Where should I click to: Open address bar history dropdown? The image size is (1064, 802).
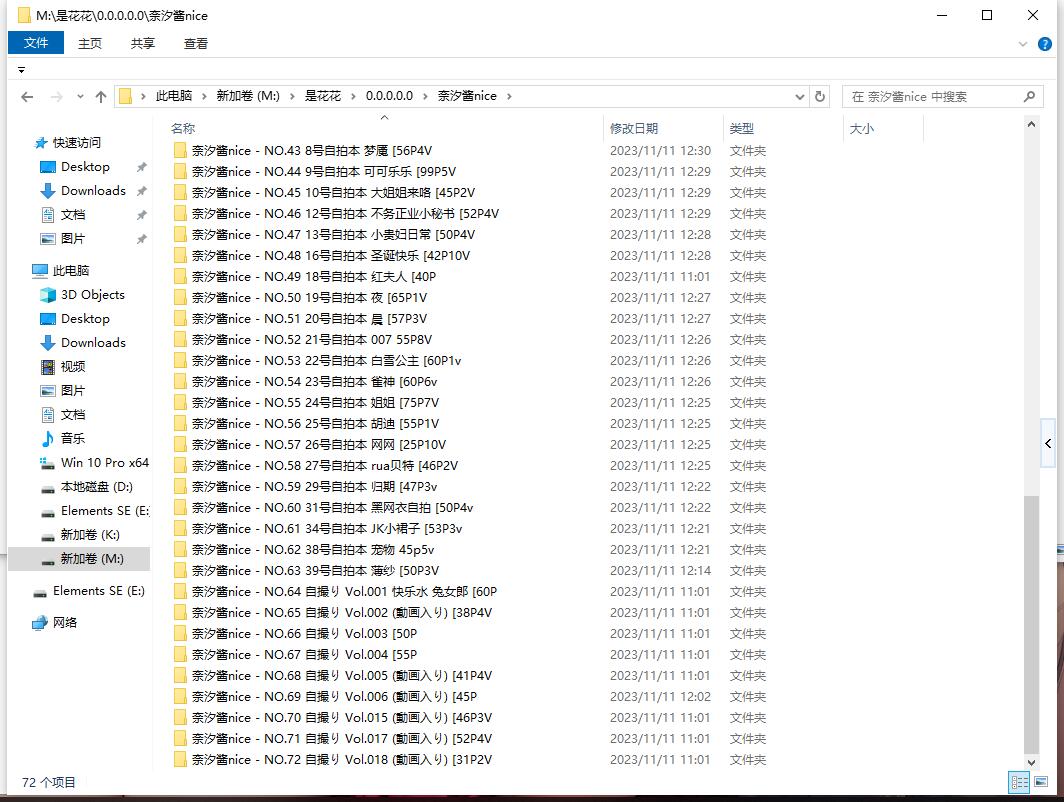click(799, 96)
